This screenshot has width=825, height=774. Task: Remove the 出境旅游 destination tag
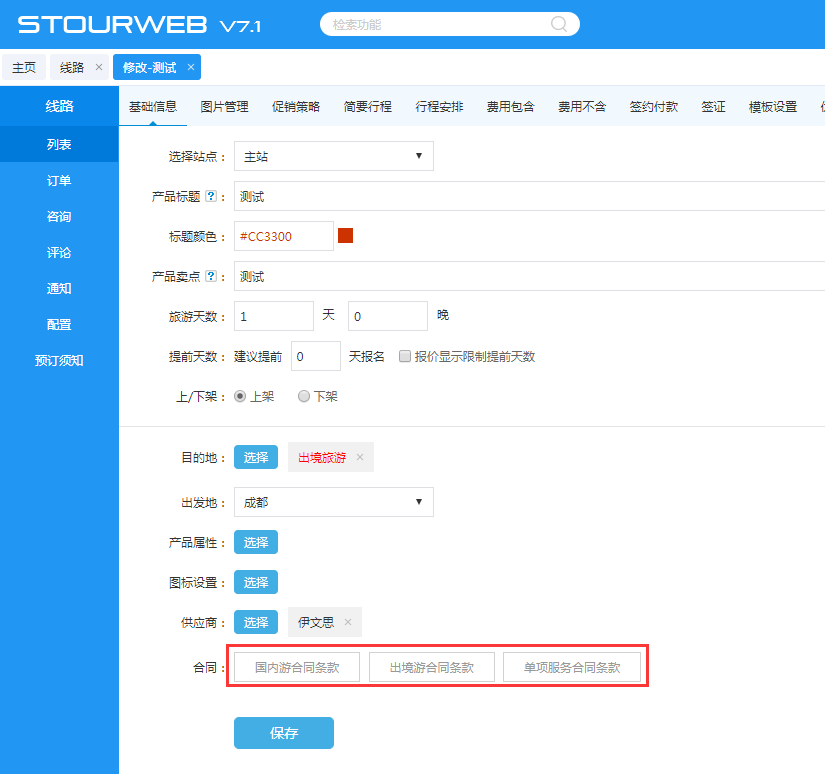coord(360,458)
